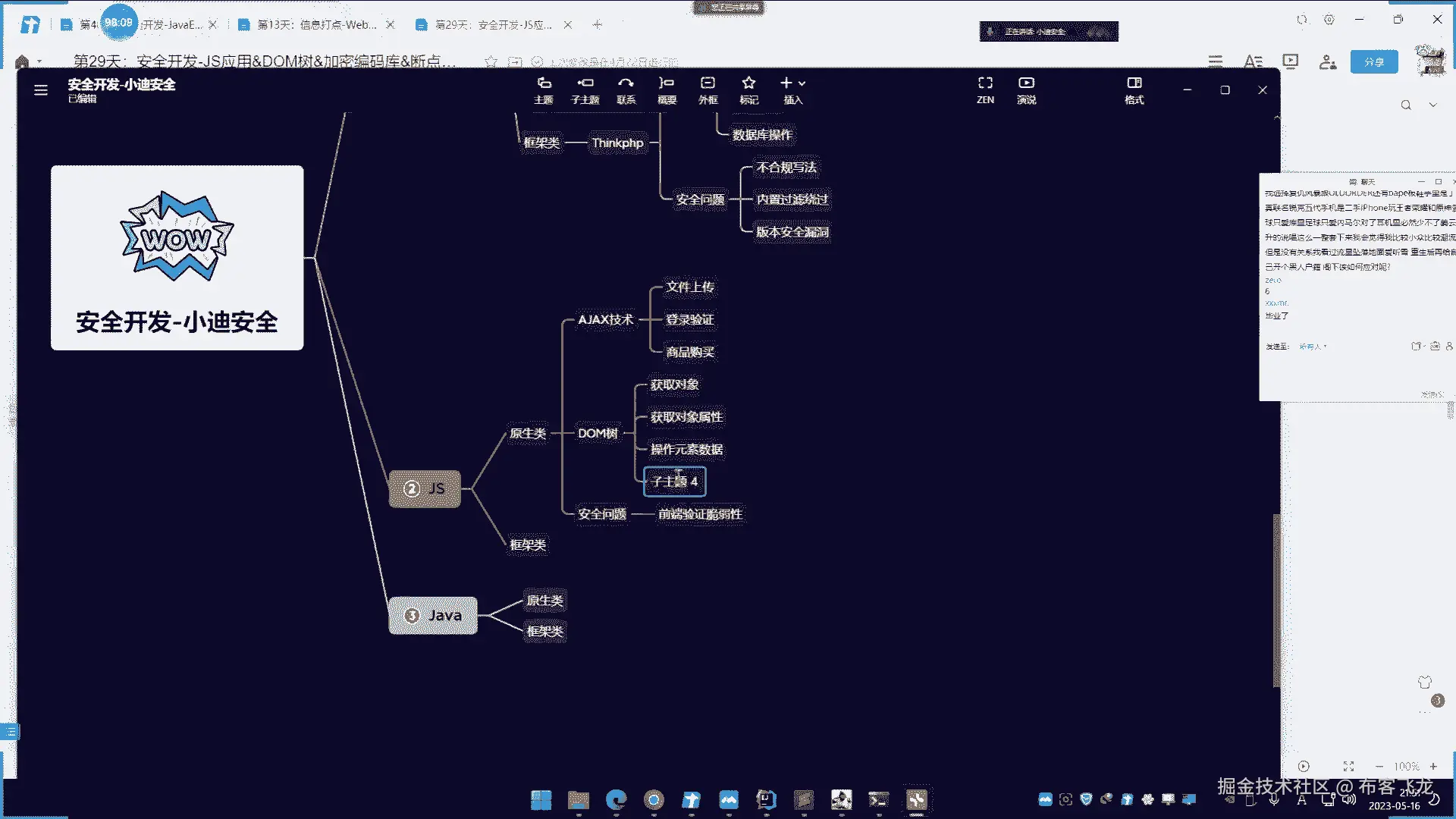Click the blue 分享 share button
Image resolution: width=1456 pixels, height=819 pixels.
(1373, 61)
